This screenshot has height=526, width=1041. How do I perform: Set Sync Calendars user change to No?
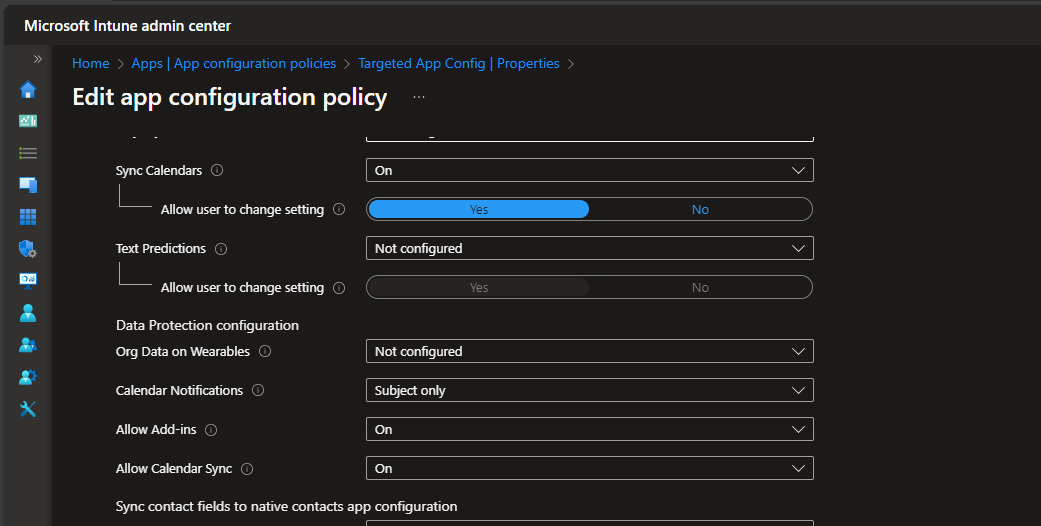click(700, 209)
